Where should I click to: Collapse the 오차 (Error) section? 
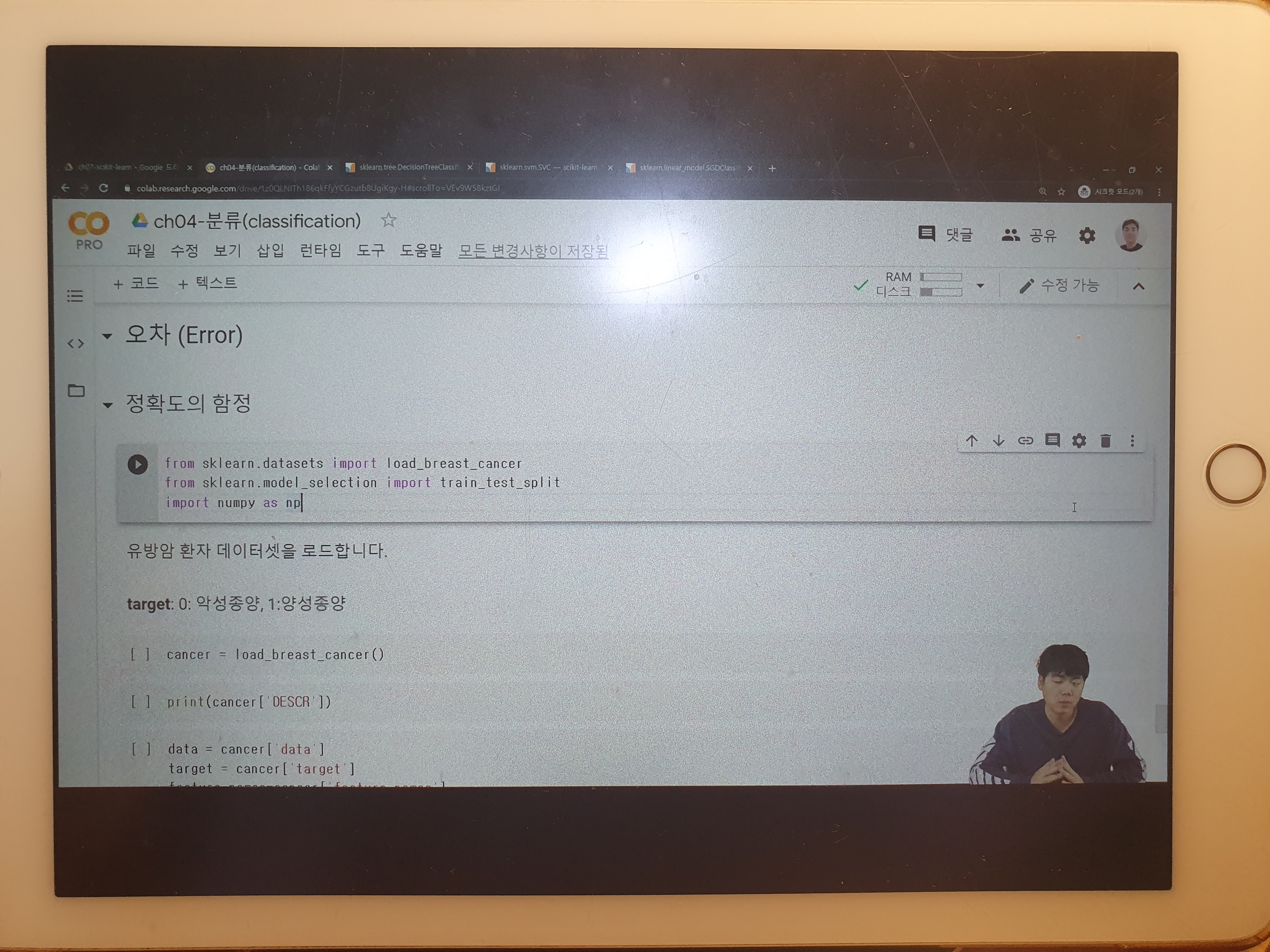click(x=107, y=336)
